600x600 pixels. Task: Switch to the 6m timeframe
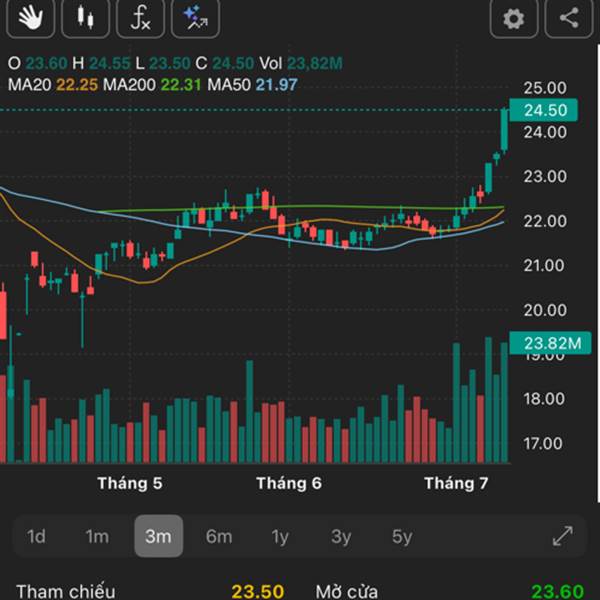pyautogui.click(x=219, y=536)
